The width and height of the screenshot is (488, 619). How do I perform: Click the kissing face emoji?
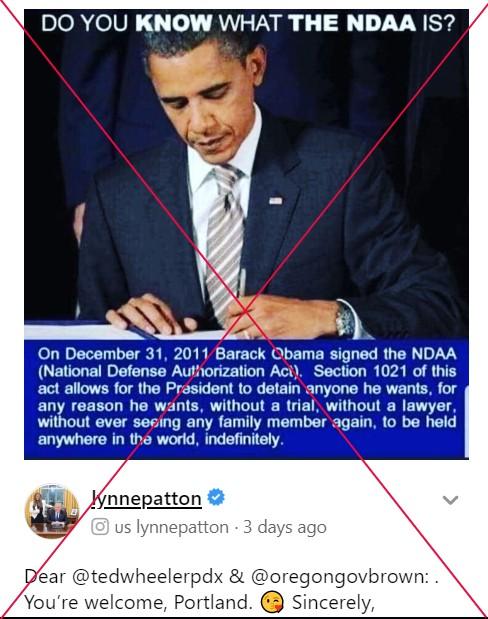click(x=272, y=602)
